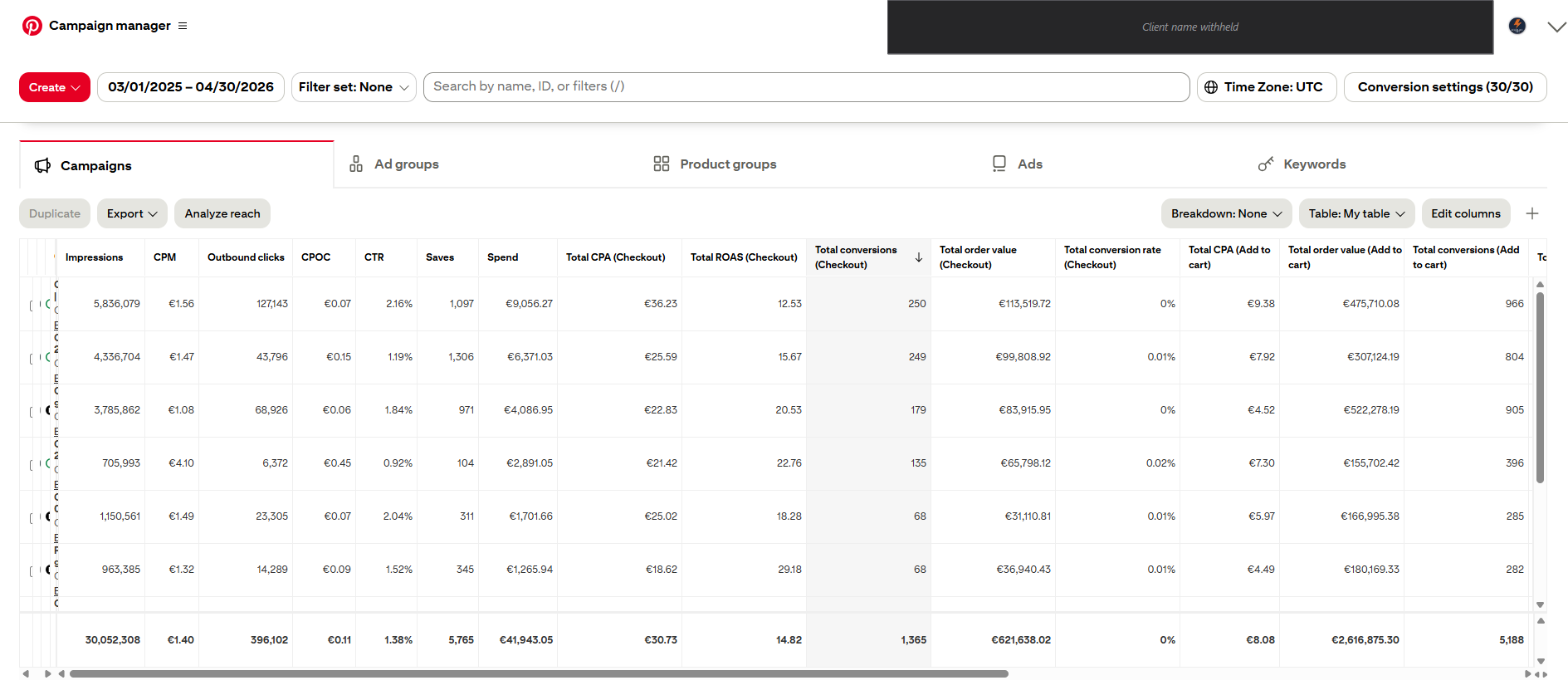1568x690 pixels.
Task: Focus the search by name, ID, or filters field
Action: [x=806, y=87]
